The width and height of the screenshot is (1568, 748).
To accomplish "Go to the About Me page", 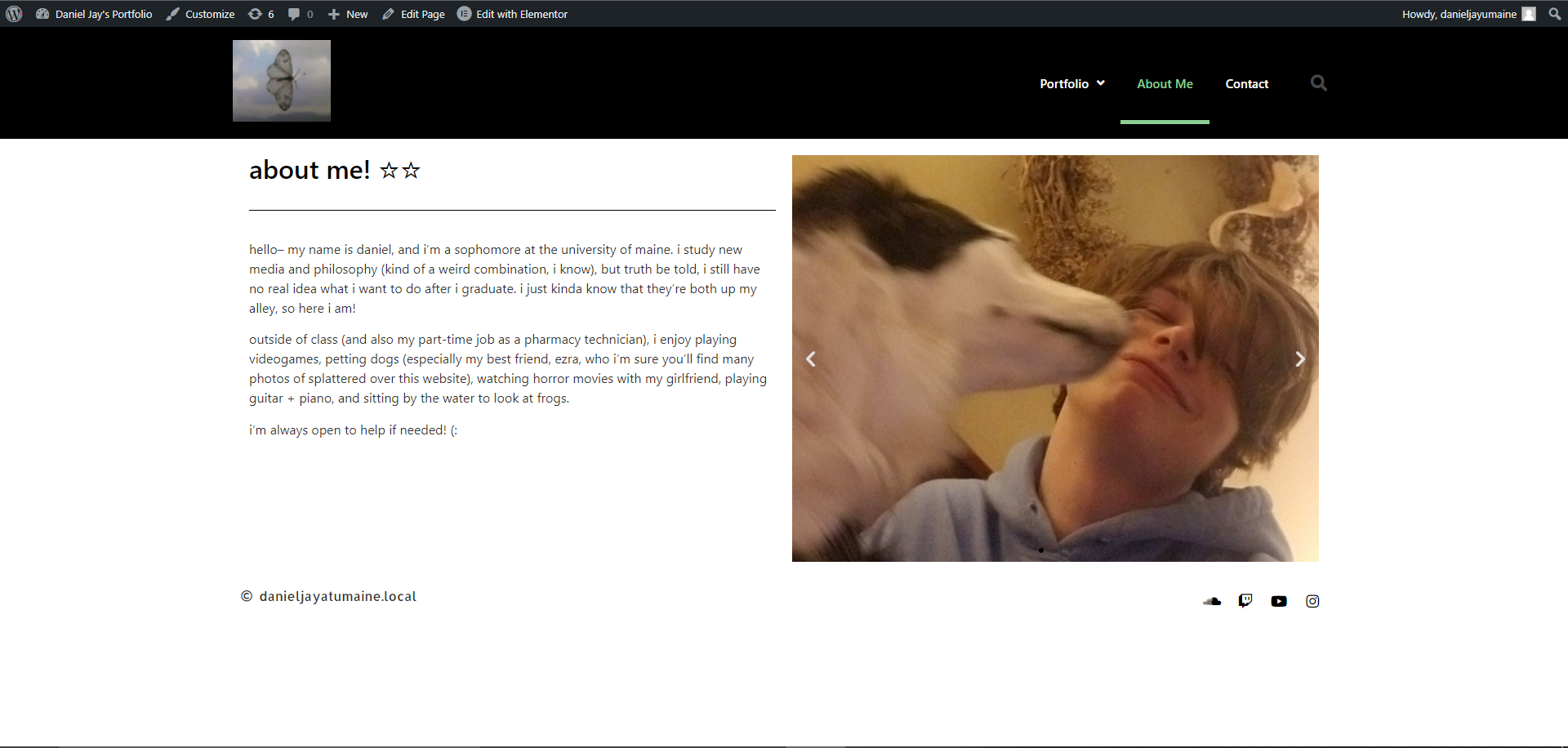I will (1165, 83).
